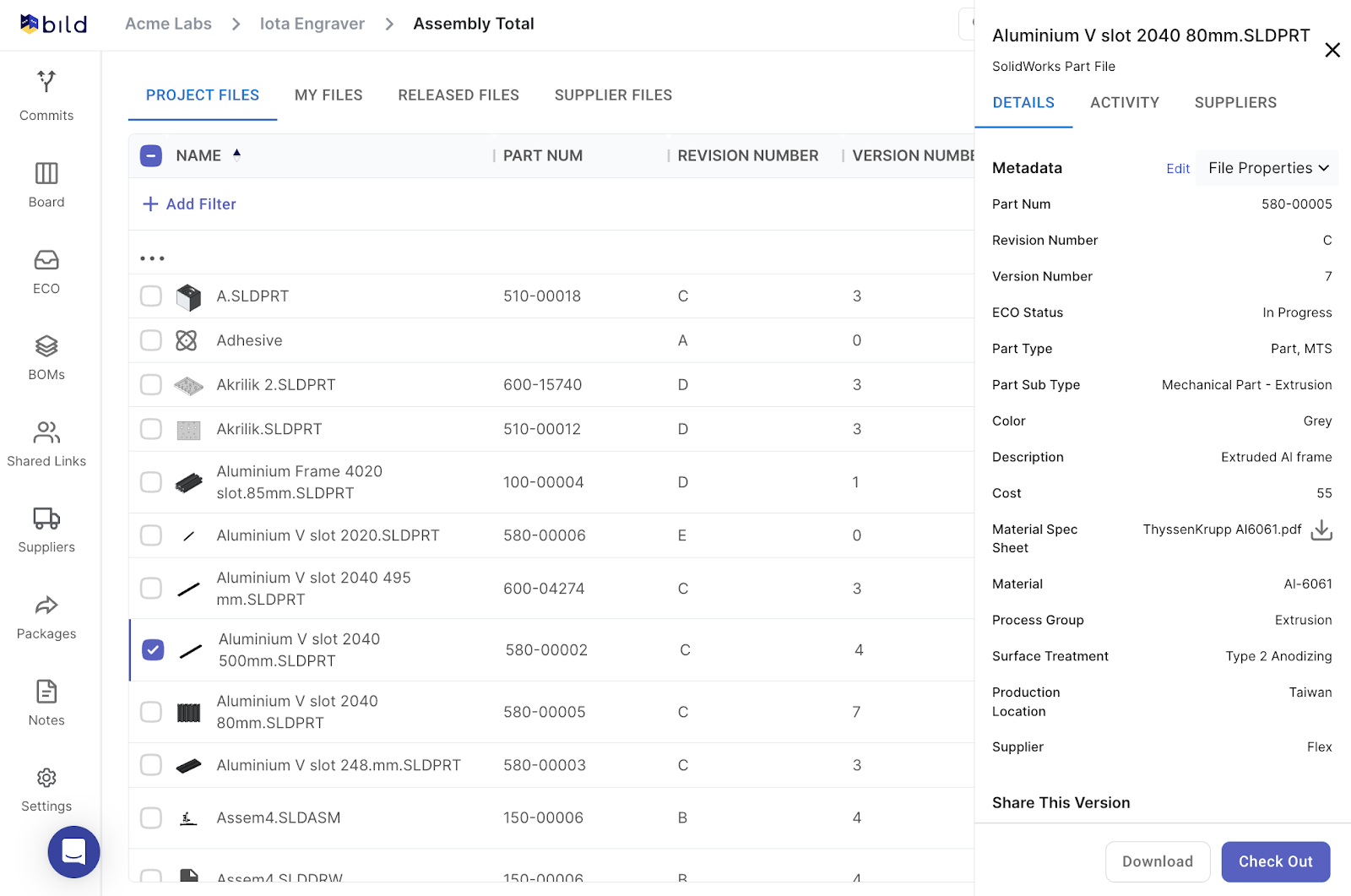Click the Check Out button
Viewport: 1351px width, 896px height.
point(1275,861)
